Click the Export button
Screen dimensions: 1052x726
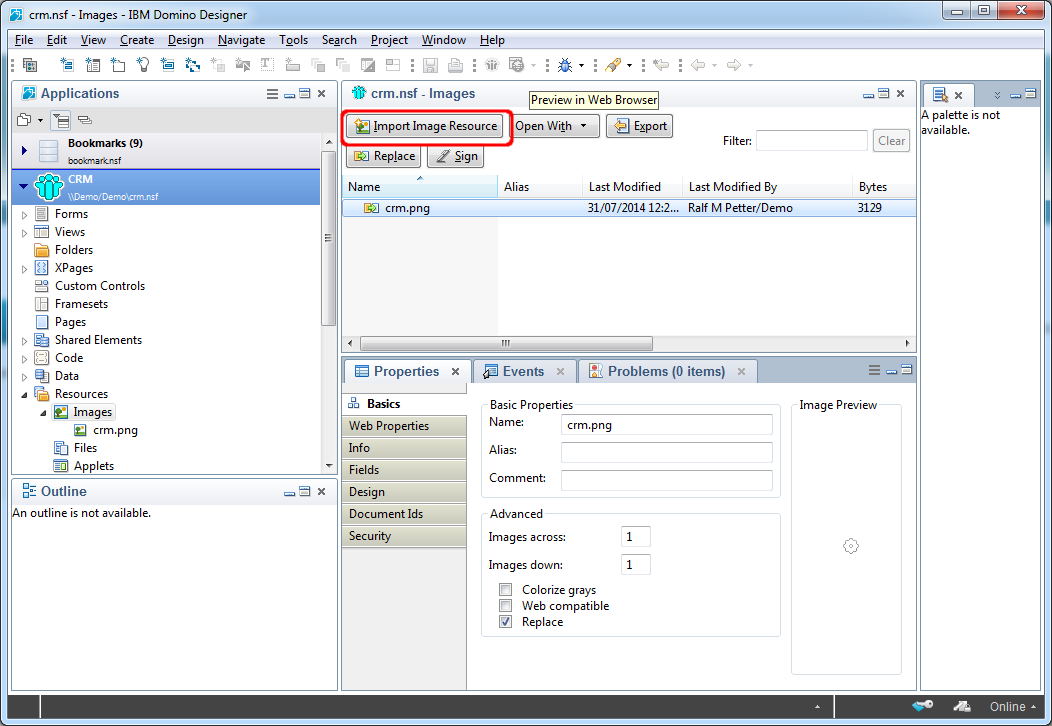click(640, 126)
